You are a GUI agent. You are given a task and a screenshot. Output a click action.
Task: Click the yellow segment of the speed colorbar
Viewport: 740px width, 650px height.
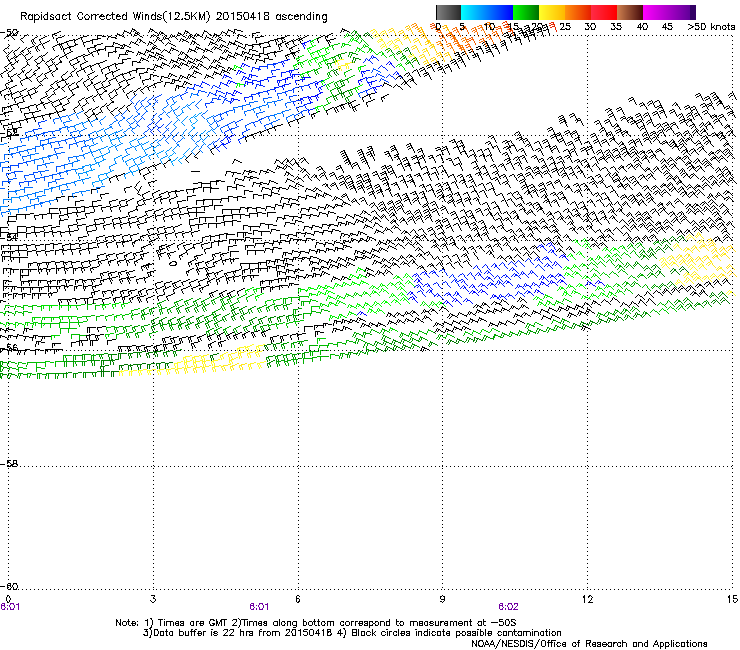coord(552,12)
